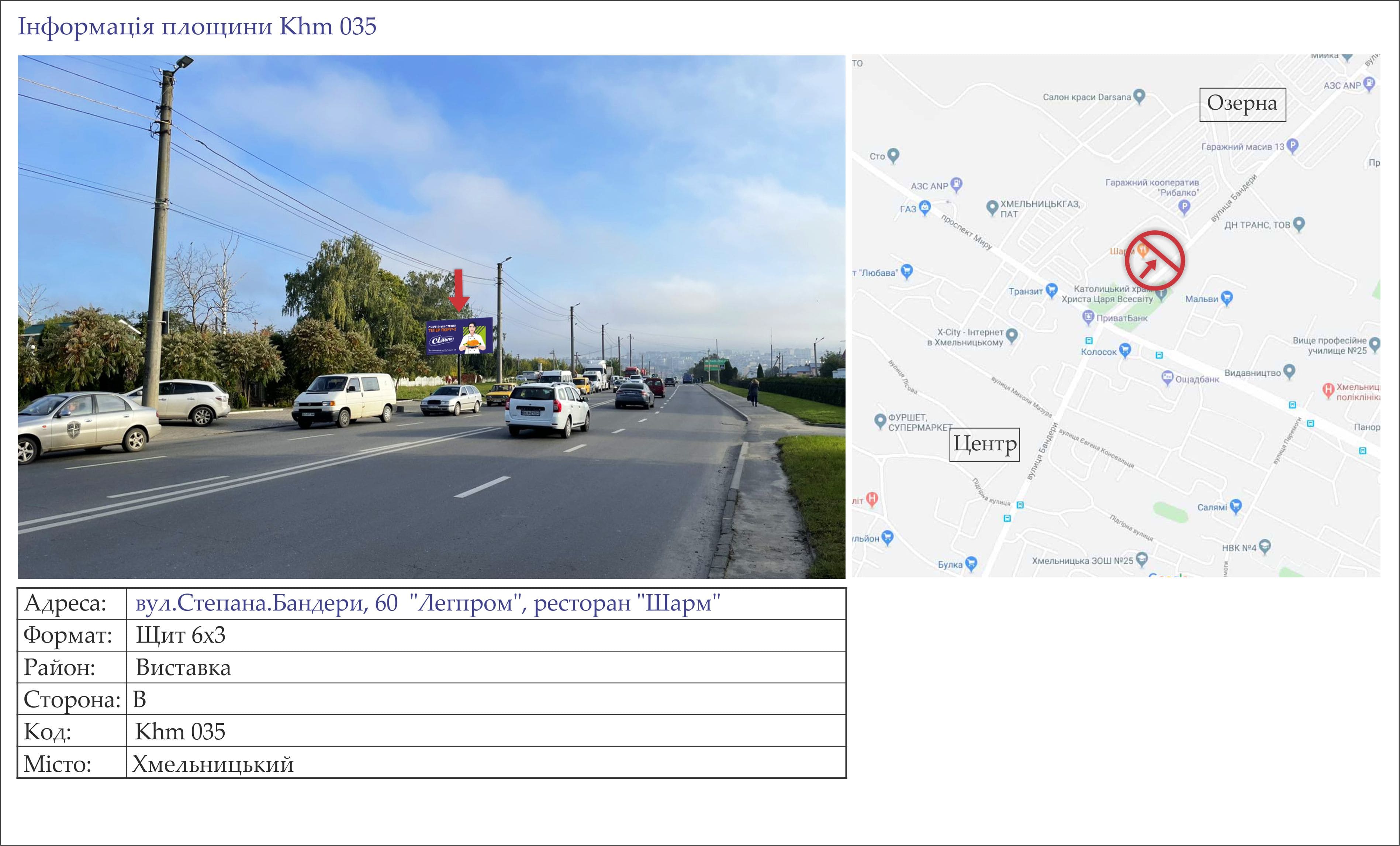Click the title Інформація площини Khm 035
This screenshot has height=846, width=1400.
tap(197, 27)
